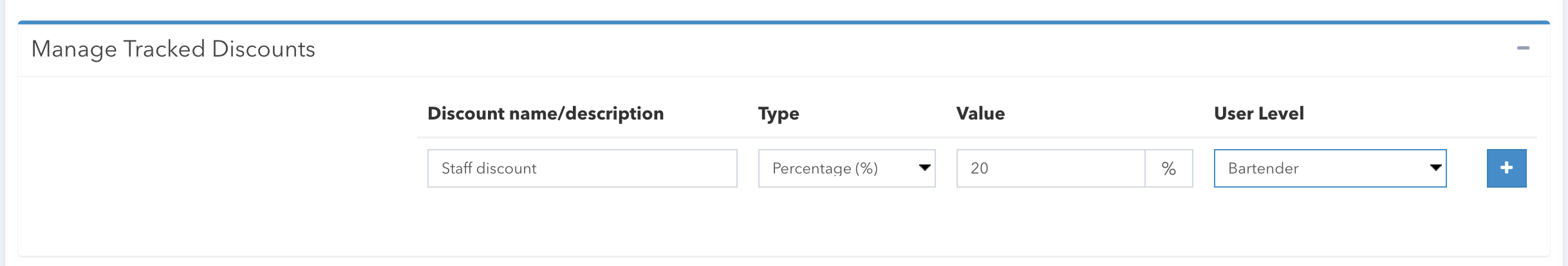Click the Value column header
The width and height of the screenshot is (1568, 266).
point(980,114)
